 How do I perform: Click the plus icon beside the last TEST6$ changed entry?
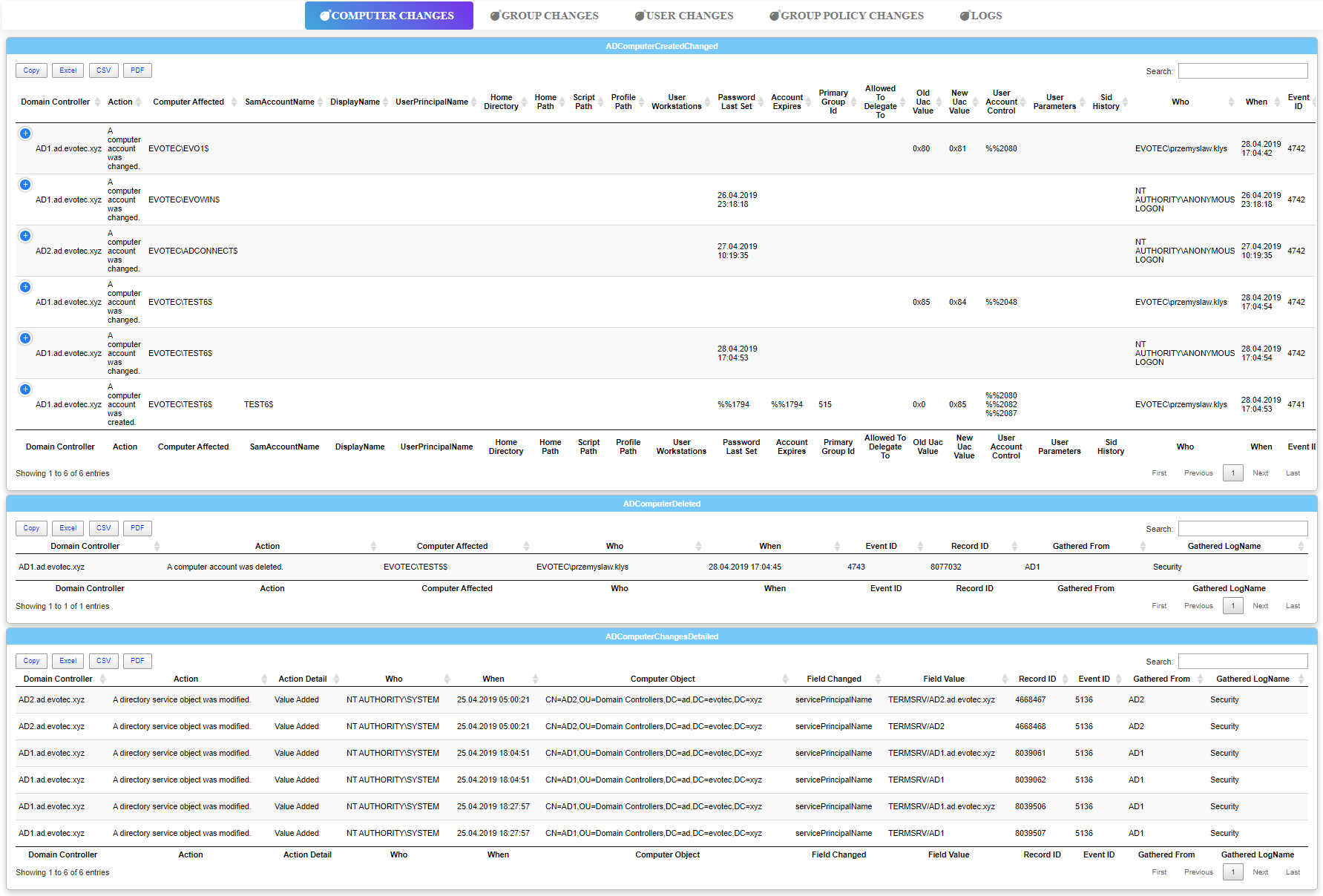tap(25, 338)
